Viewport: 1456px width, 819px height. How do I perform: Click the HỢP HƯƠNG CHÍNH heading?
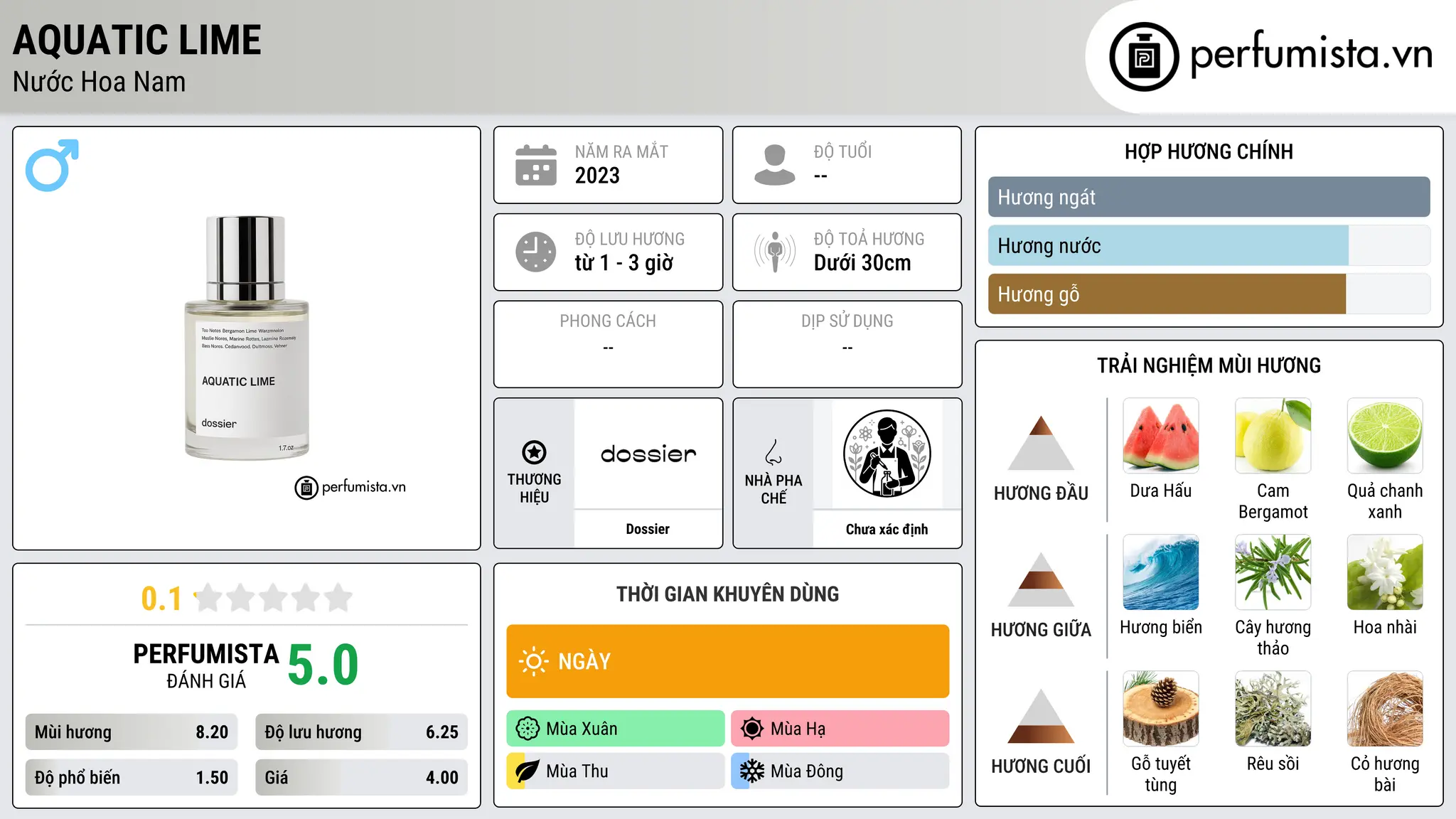click(1209, 151)
